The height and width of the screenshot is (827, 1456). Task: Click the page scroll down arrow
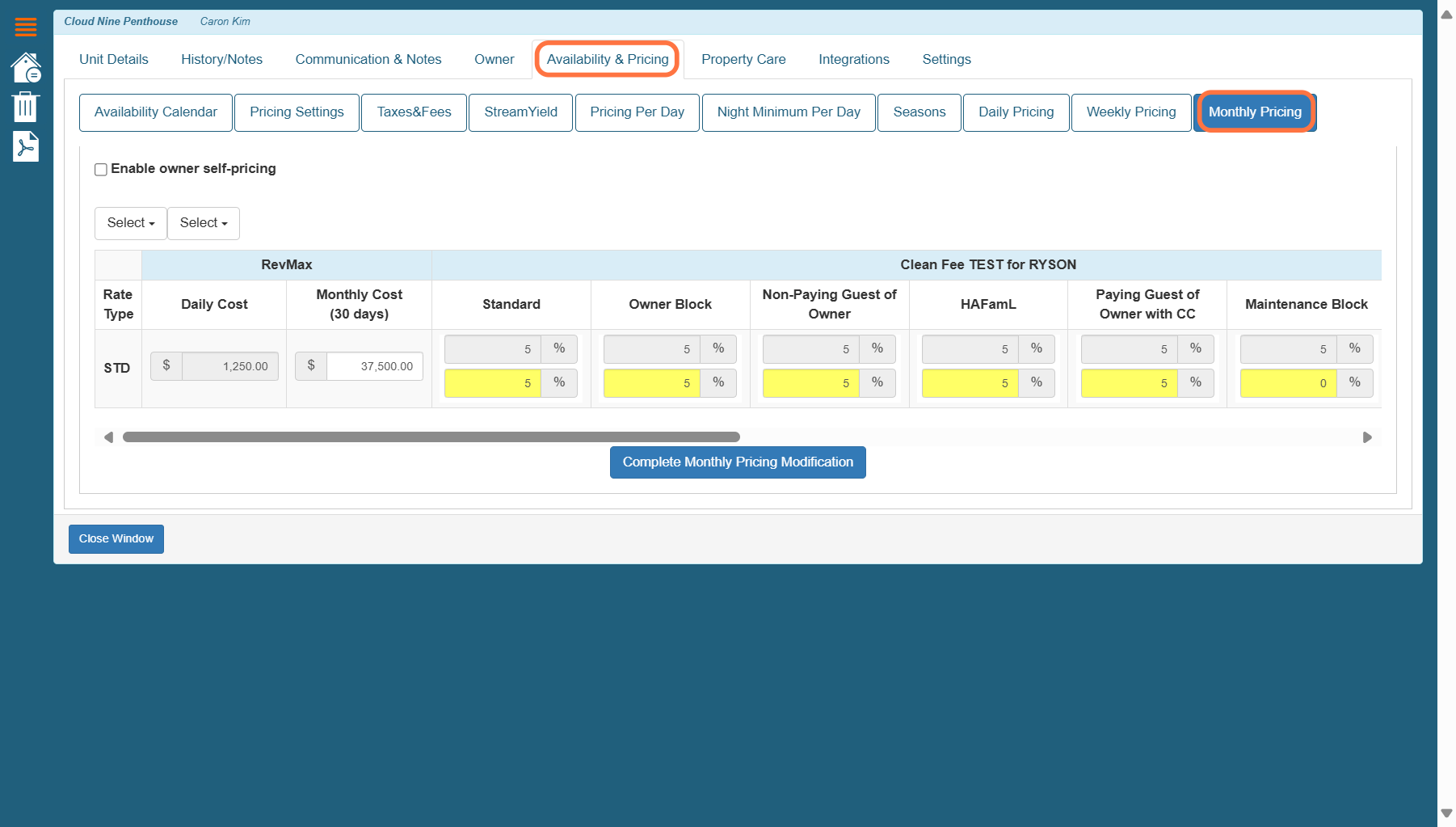(x=1446, y=813)
